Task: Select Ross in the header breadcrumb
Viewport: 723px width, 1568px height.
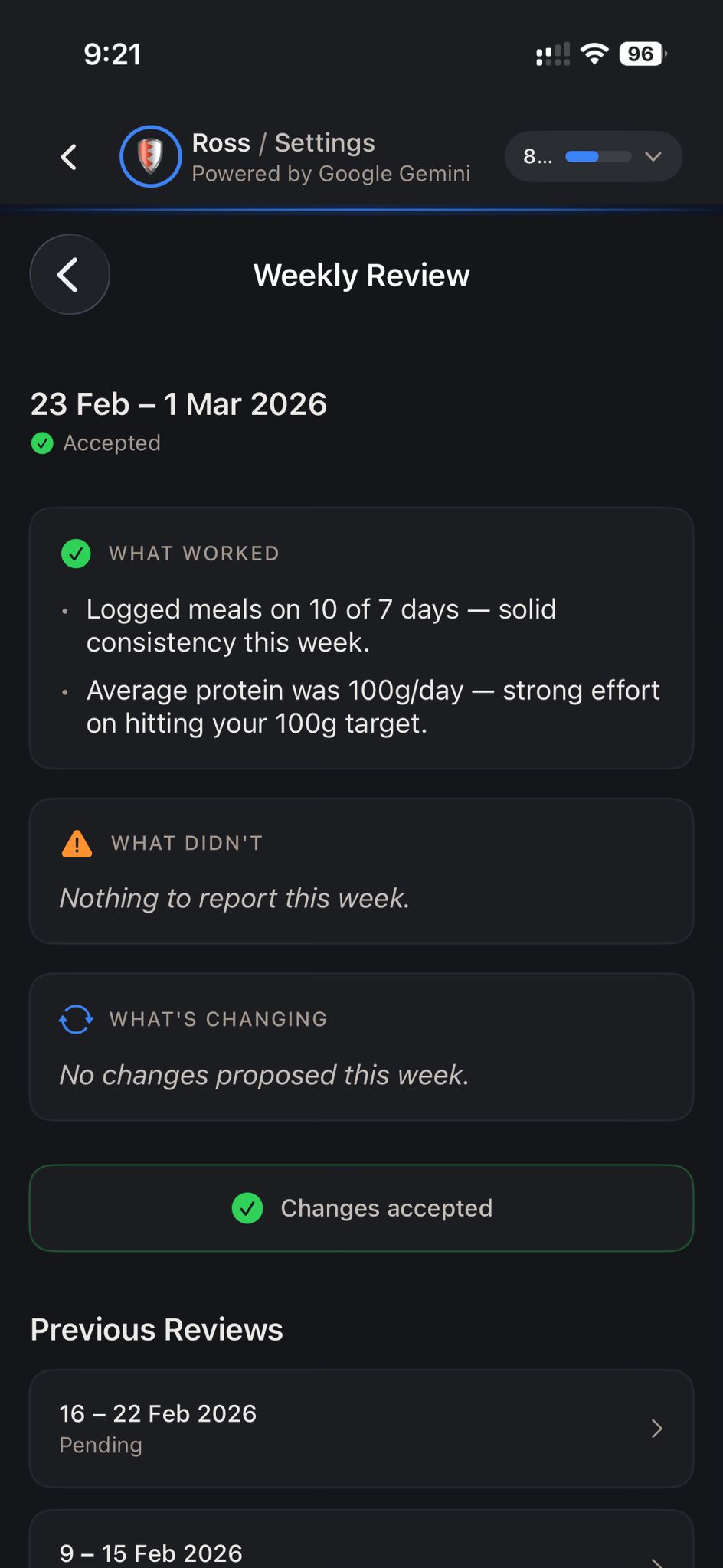Action: 219,142
